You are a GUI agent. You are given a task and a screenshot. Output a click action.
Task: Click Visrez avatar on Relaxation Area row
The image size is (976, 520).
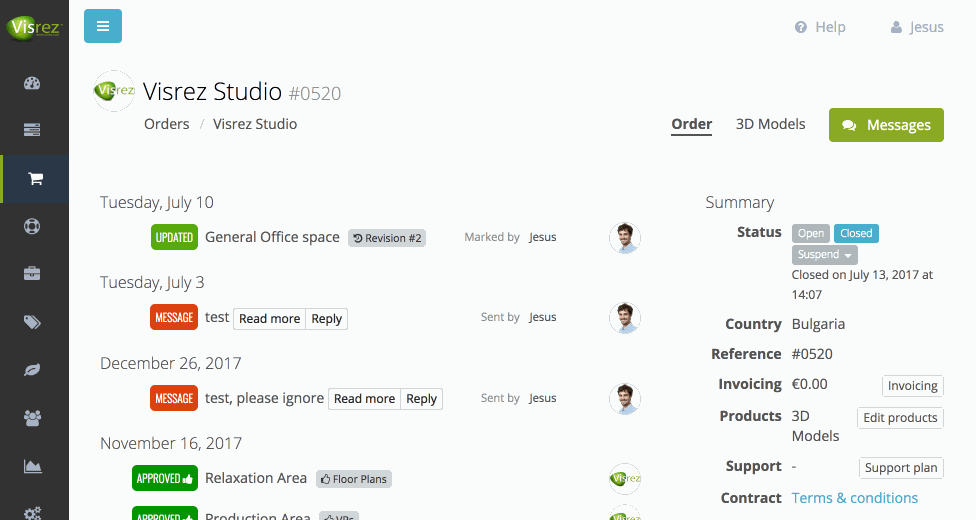[x=625, y=479]
